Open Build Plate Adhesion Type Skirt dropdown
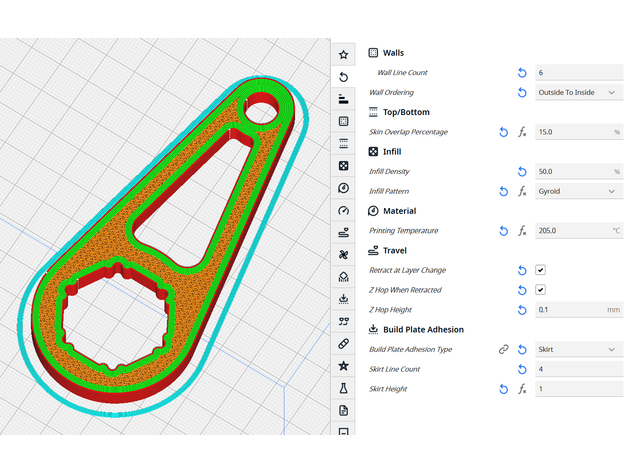Screen dimensions: 628x472 click(579, 350)
